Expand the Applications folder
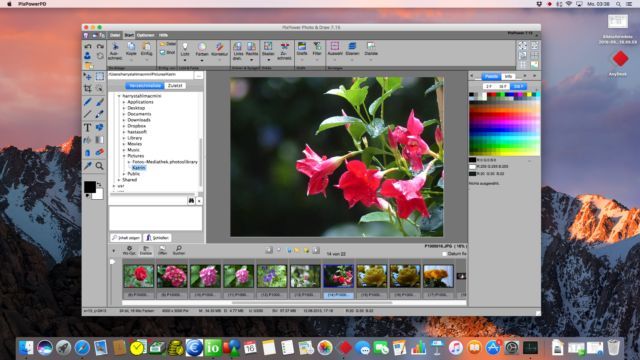This screenshot has width=640, height=360. pos(124,102)
